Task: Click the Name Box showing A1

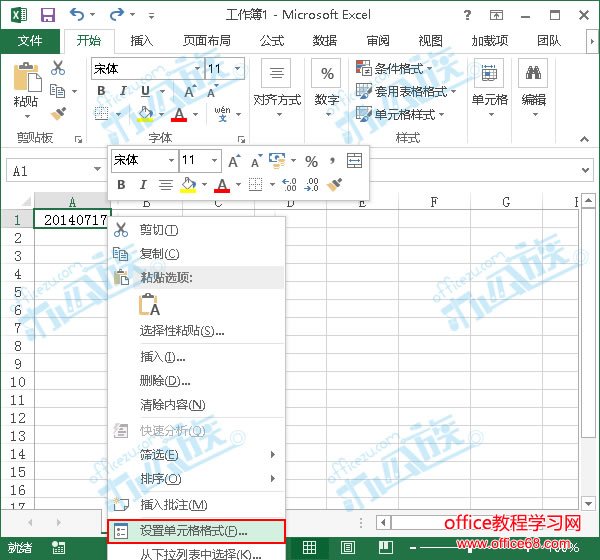Action: [x=54, y=171]
